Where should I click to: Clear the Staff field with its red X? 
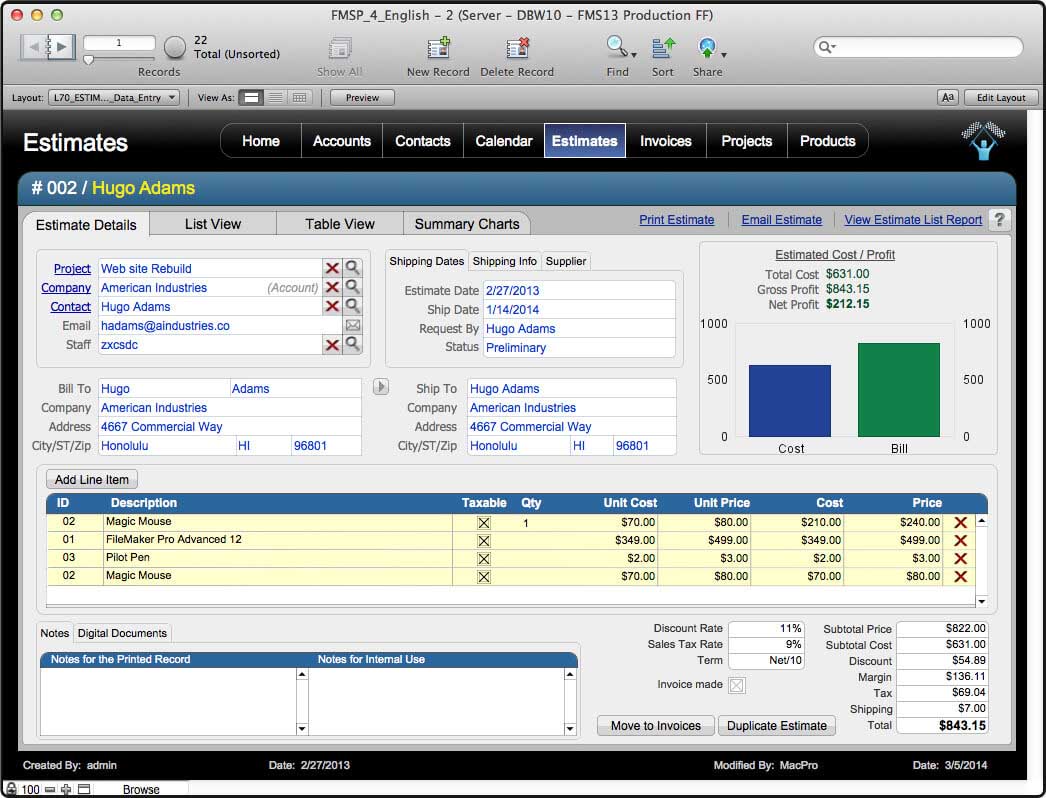point(332,345)
